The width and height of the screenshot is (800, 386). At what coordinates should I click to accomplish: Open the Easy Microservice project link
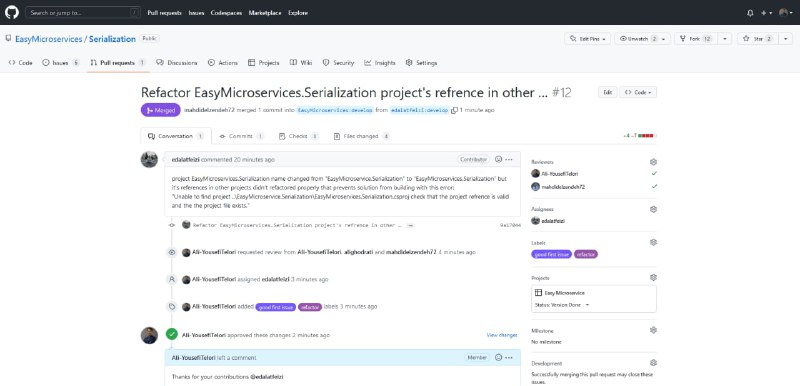(564, 293)
